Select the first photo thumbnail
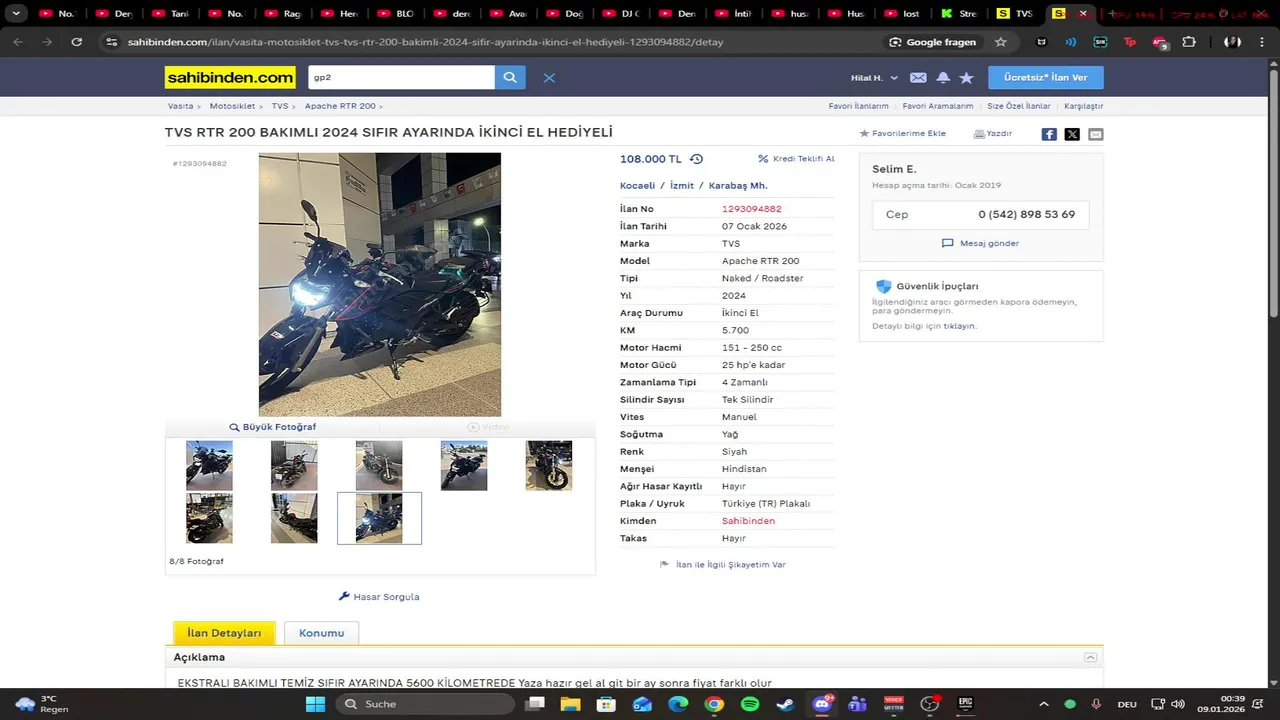Screen dimensions: 1280x720 tap(209, 466)
